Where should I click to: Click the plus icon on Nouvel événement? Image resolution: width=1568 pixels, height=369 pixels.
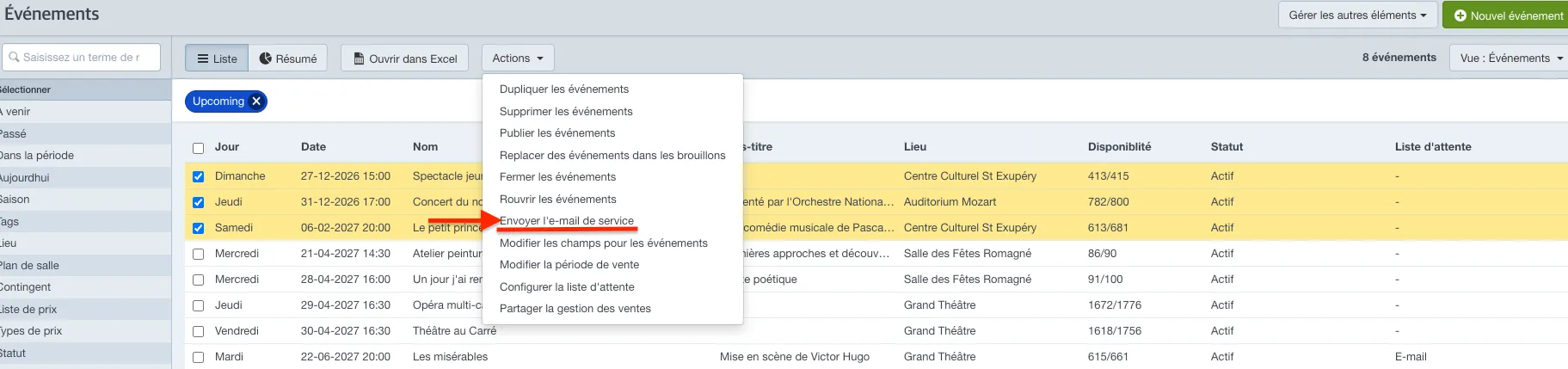1460,15
